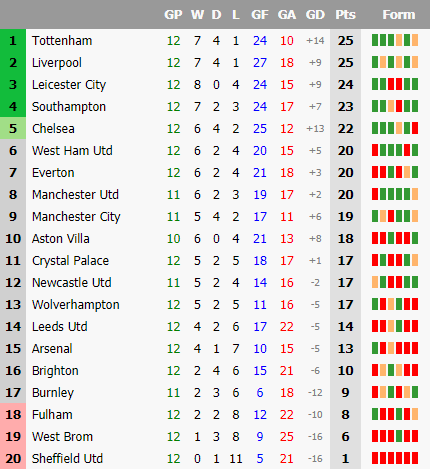
Task: Select the Form column header
Action: 399,15
